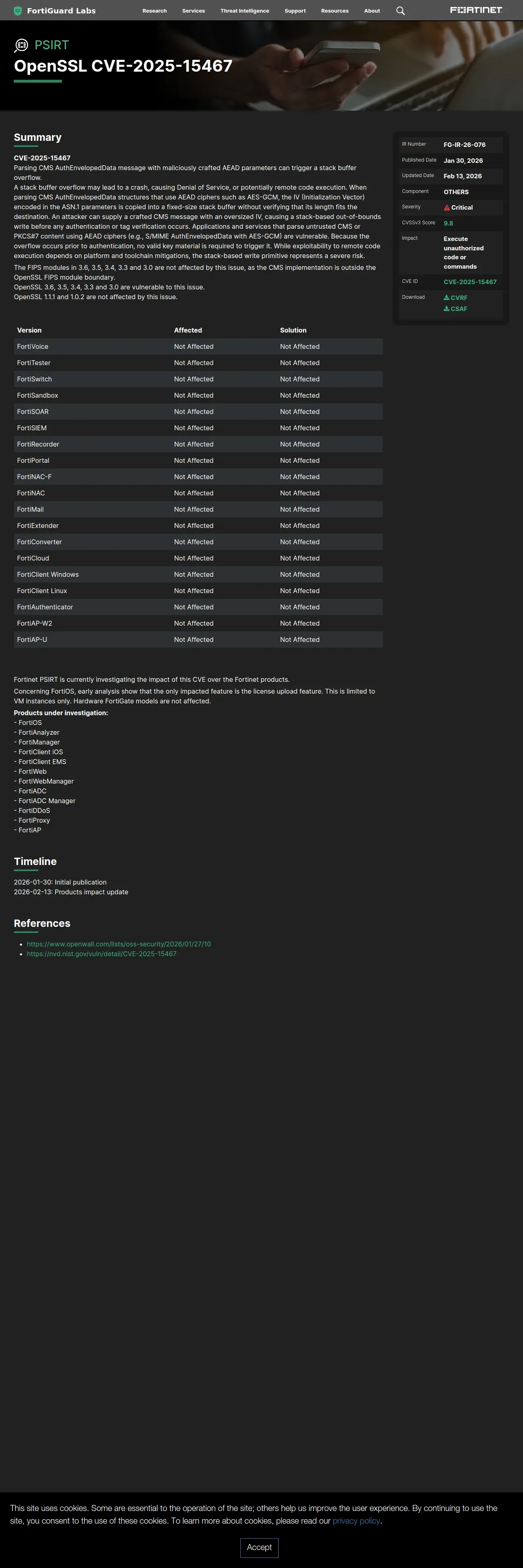Select the FortiAP-W2 row name
This screenshot has width=523, height=1568.
35,623
